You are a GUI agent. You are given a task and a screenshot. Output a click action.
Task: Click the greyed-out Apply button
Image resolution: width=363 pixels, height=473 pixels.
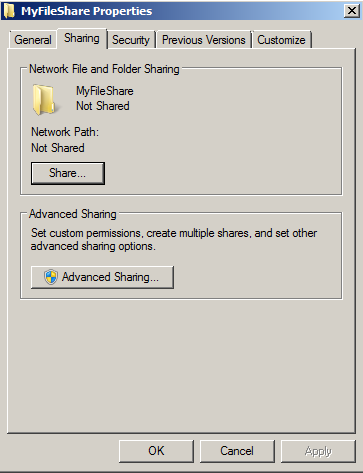click(x=318, y=451)
